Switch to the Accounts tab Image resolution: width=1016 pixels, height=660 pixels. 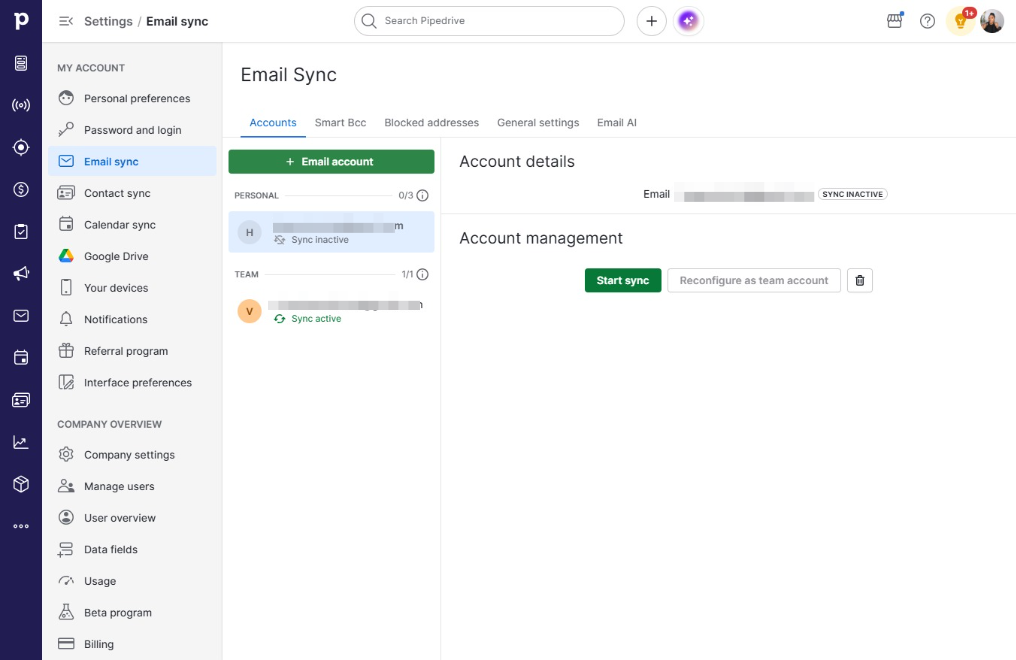click(x=273, y=122)
